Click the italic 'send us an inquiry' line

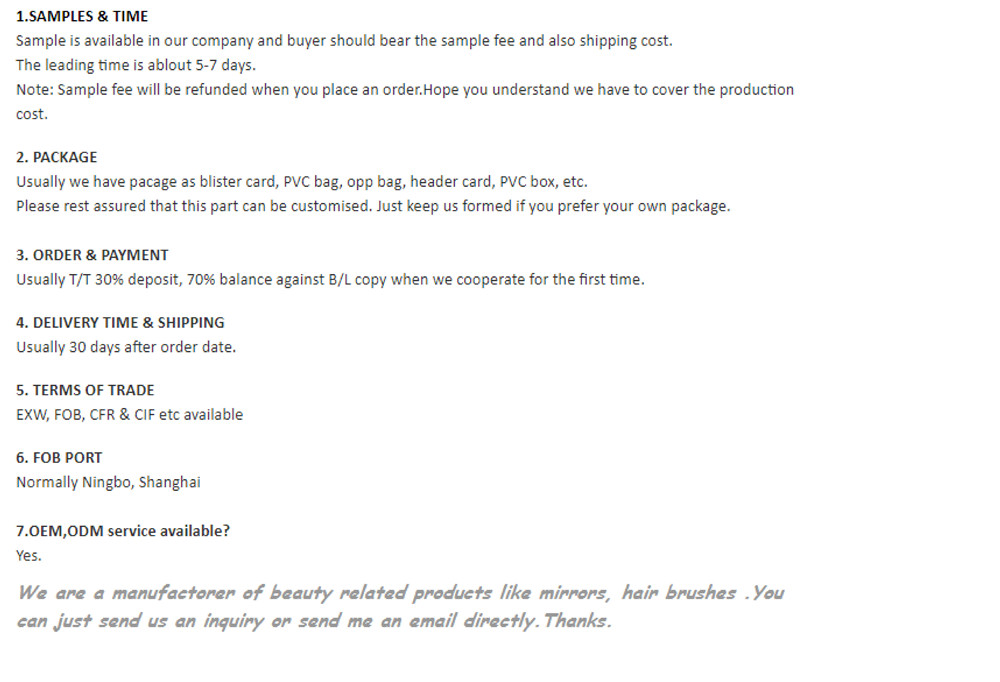pos(314,621)
